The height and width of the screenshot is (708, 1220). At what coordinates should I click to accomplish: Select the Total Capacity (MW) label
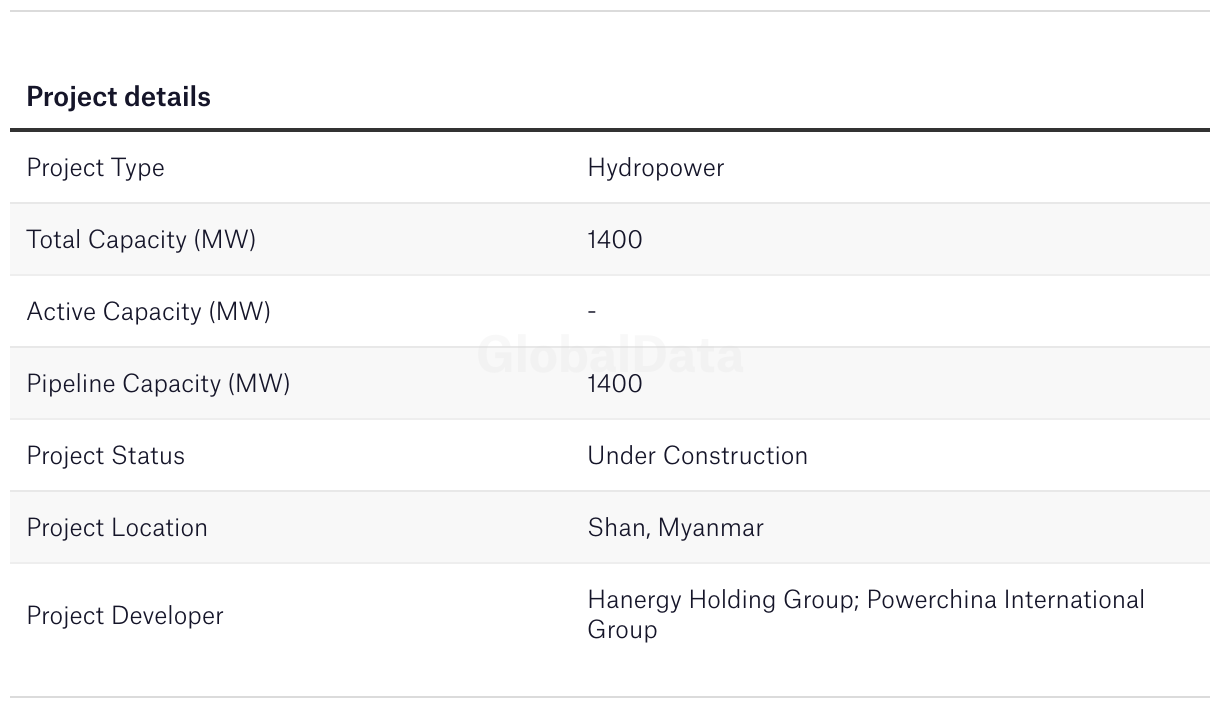[141, 240]
